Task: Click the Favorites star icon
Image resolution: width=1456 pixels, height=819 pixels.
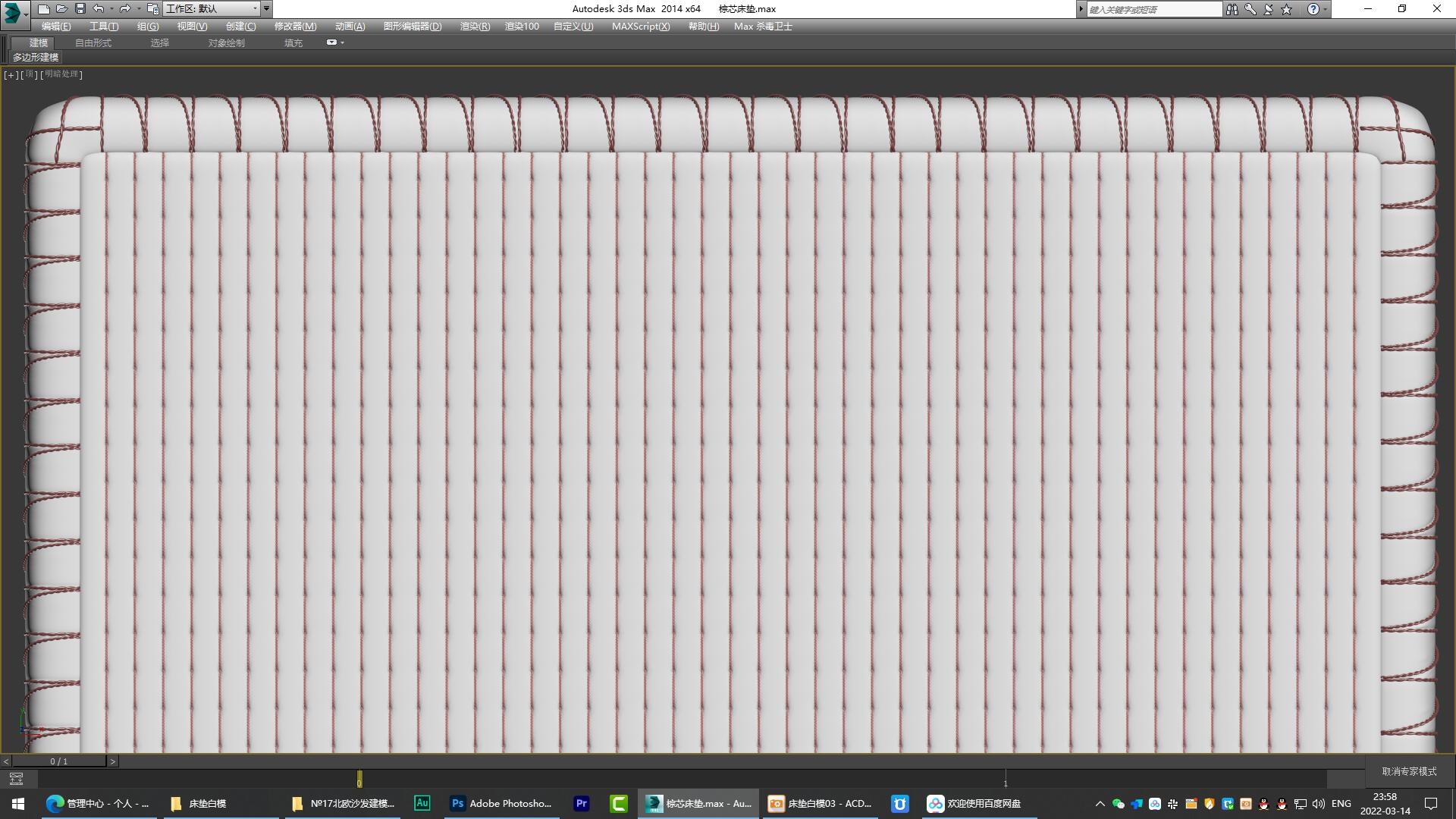Action: click(x=1287, y=9)
